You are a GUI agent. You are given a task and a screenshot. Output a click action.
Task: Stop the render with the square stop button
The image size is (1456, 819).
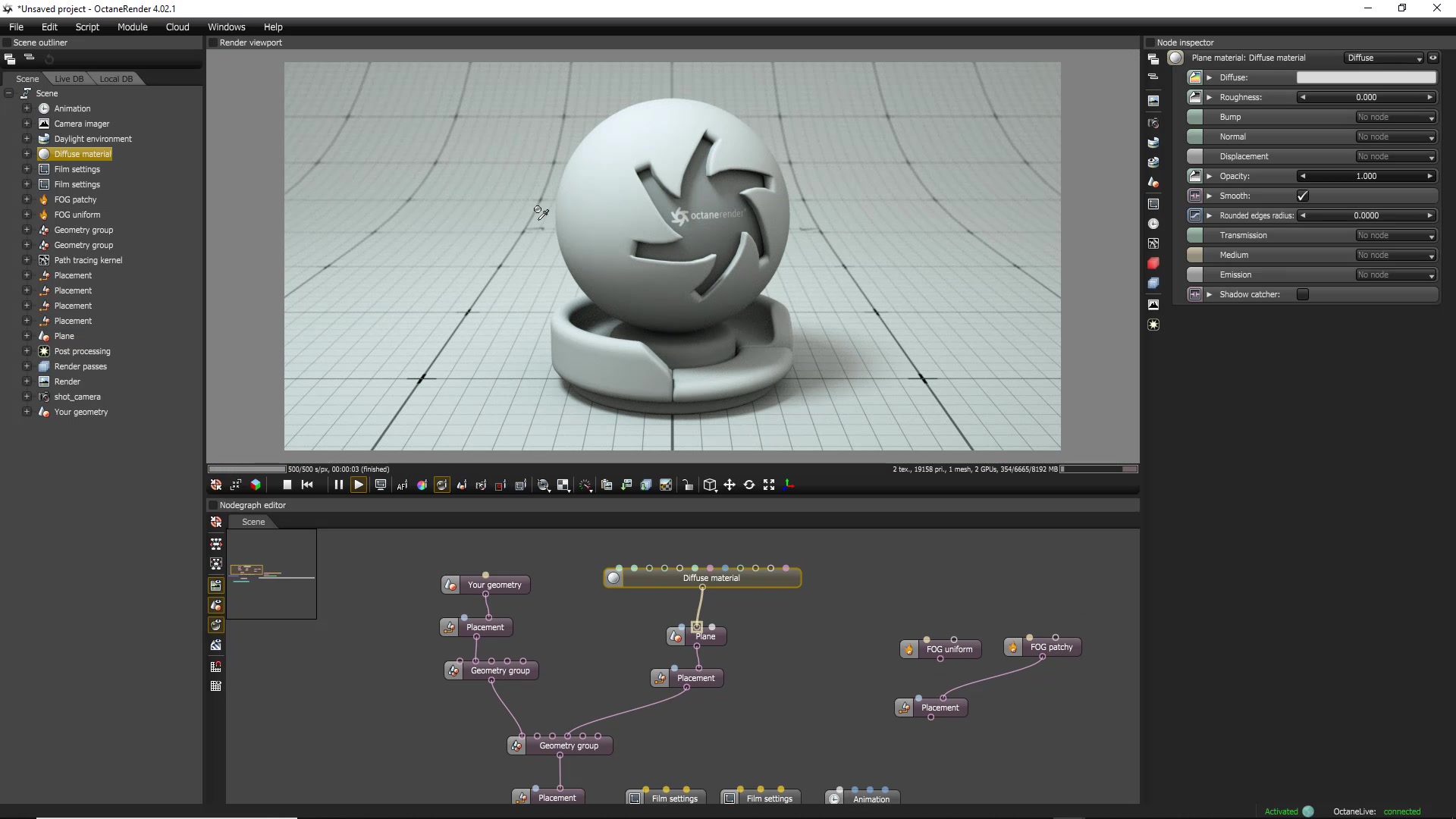pos(287,485)
